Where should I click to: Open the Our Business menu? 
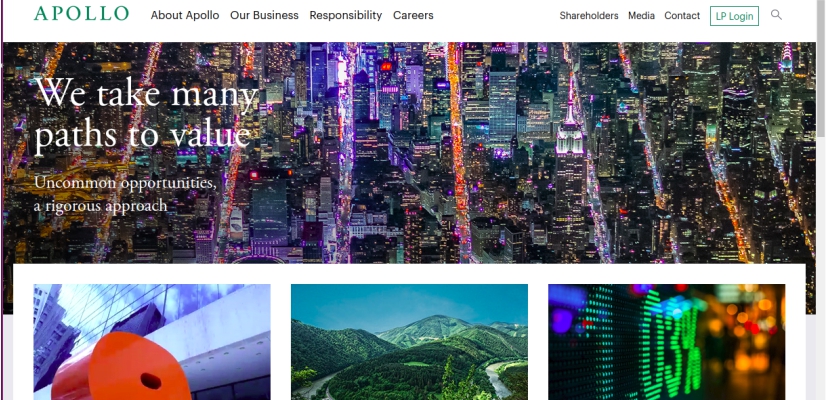264,15
